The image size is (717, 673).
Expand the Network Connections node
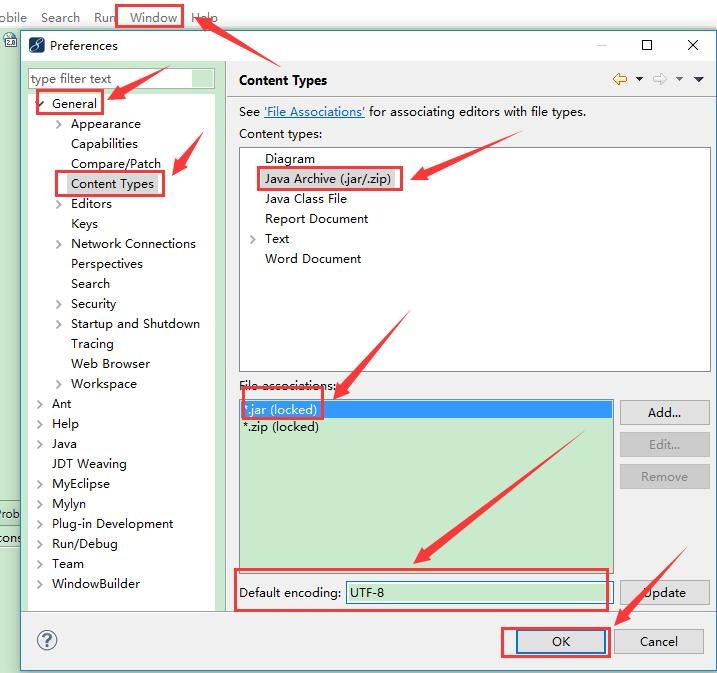[x=59, y=244]
